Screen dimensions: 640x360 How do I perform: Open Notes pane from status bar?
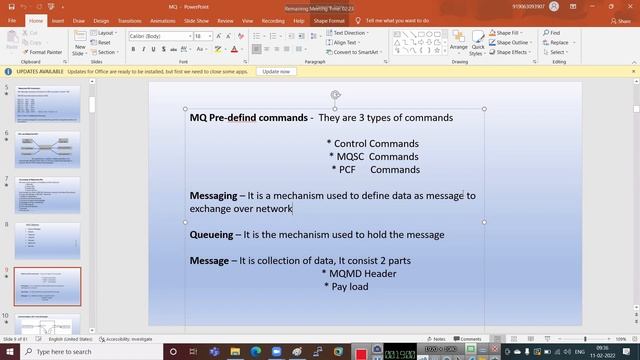[436, 339]
